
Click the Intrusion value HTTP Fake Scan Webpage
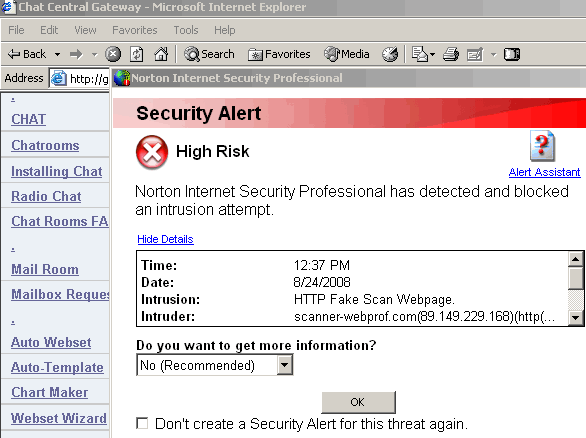tap(374, 299)
